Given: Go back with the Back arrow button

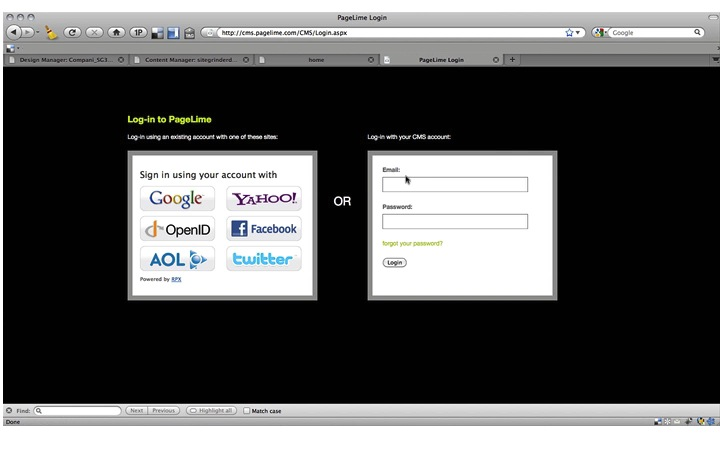Looking at the screenshot, I should tap(13, 32).
